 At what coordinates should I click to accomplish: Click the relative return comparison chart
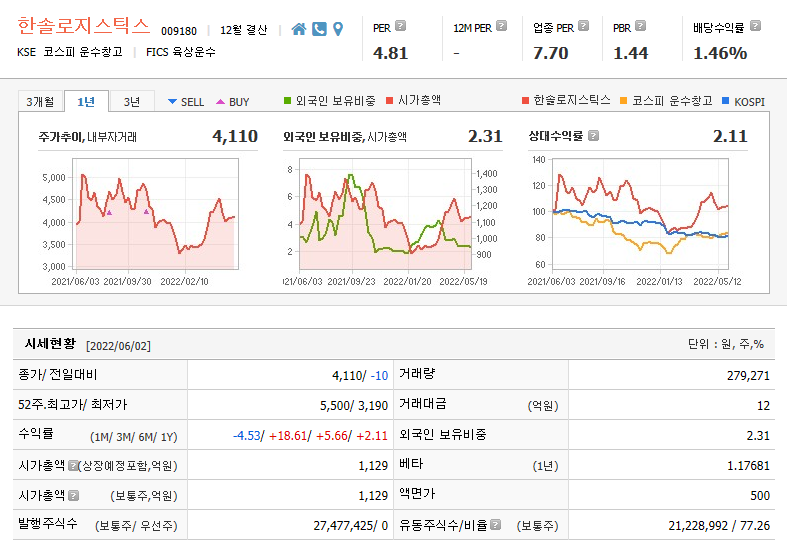click(640, 214)
